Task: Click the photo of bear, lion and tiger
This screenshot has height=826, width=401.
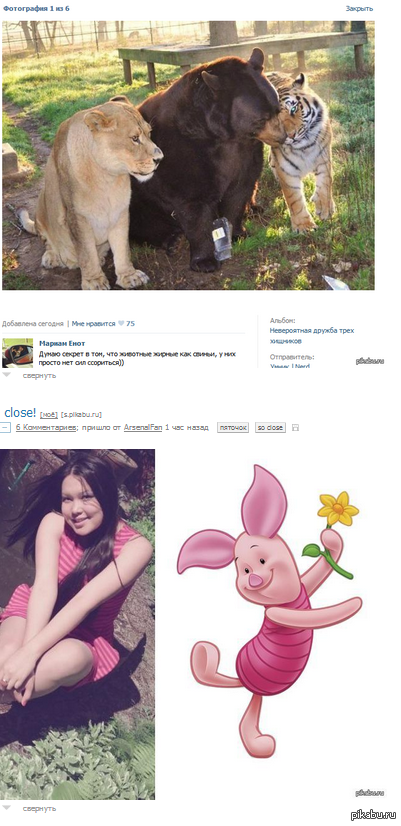Action: coord(188,155)
